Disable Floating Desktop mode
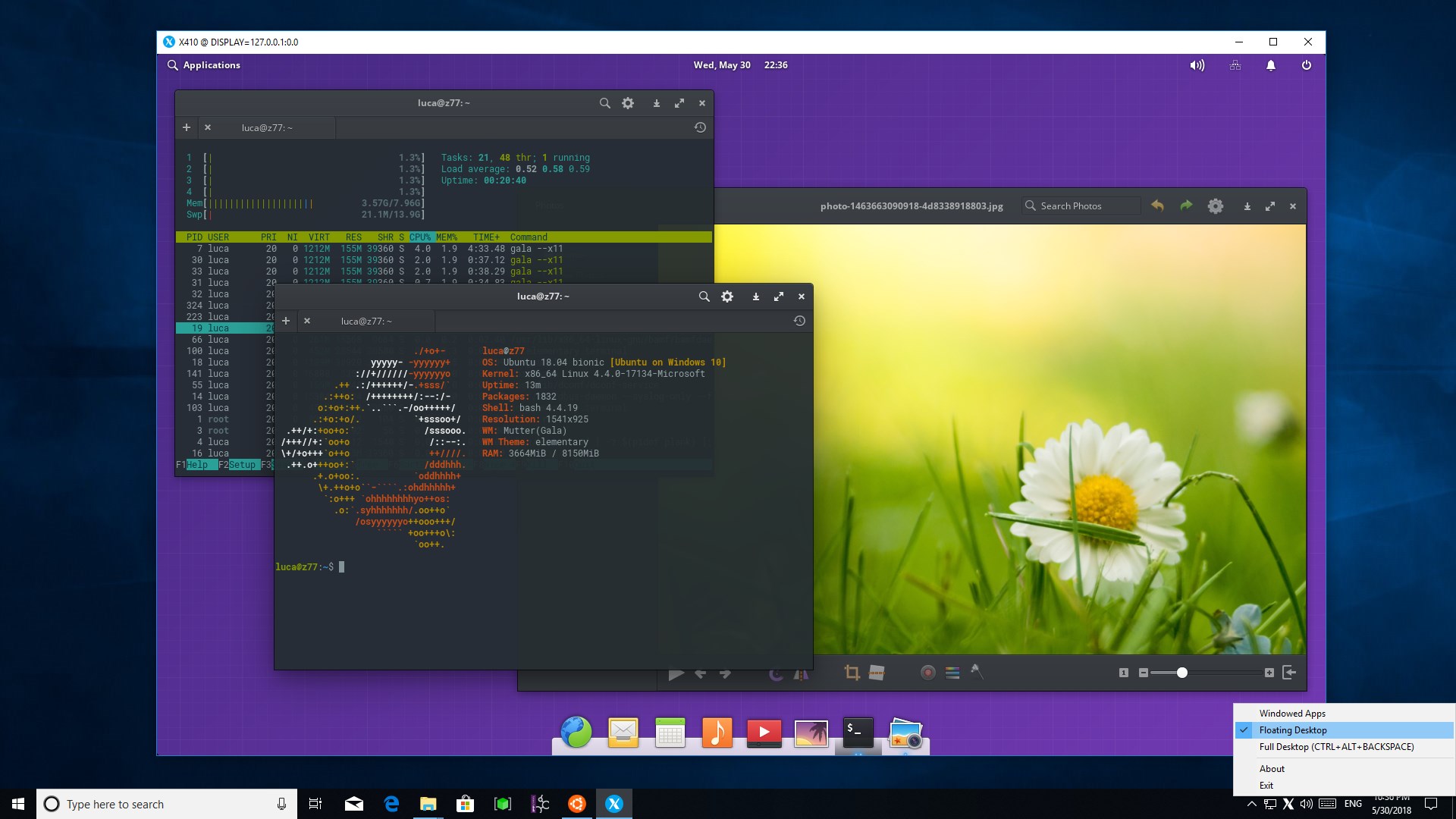This screenshot has width=1456, height=819. (x=1291, y=730)
